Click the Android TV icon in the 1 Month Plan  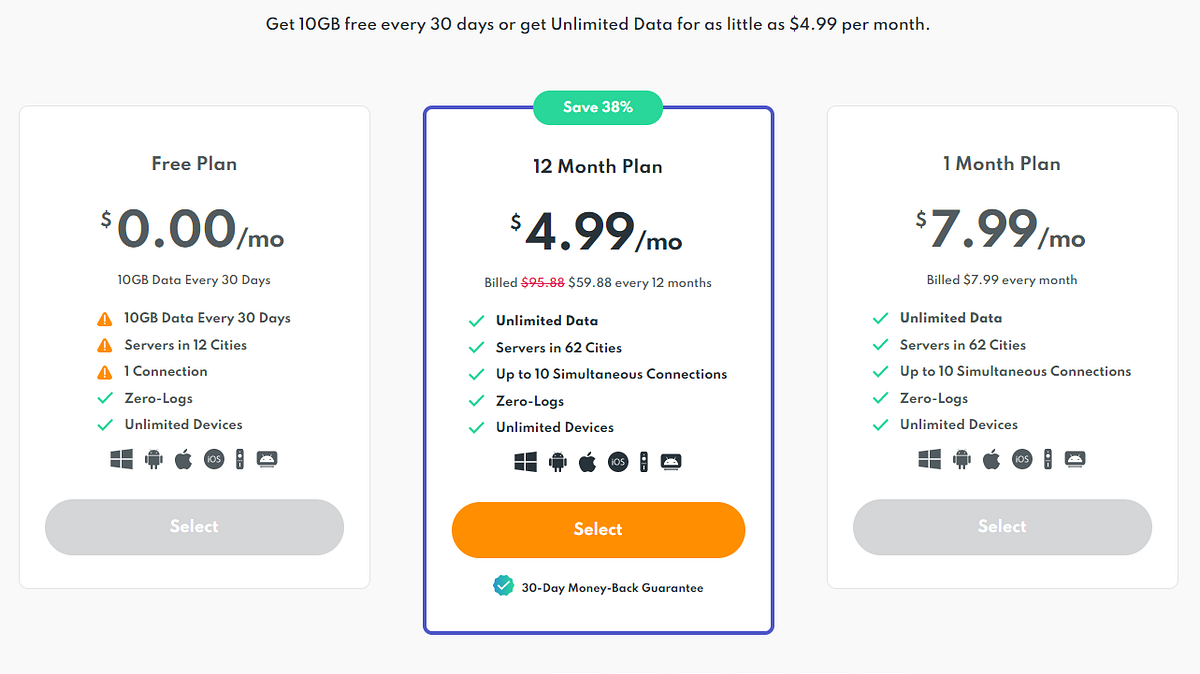[x=1075, y=459]
